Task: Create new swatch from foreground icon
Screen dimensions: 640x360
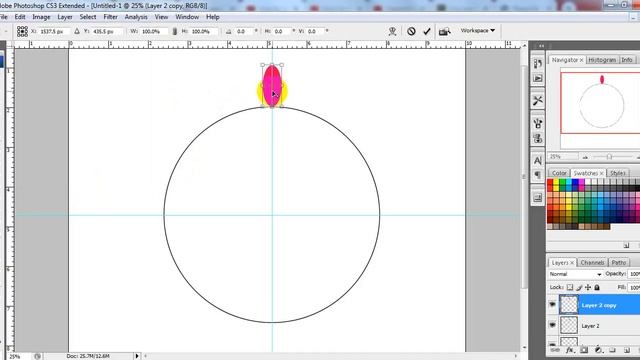Action: pyautogui.click(x=626, y=245)
